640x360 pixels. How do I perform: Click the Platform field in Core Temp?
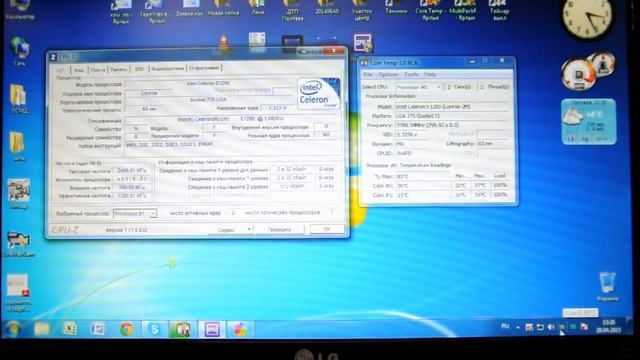click(x=452, y=116)
